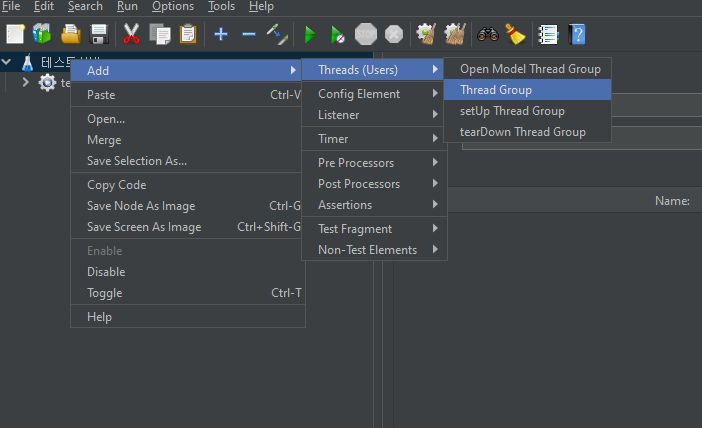Select Help in context menu
The height and width of the screenshot is (428, 702).
(x=188, y=317)
